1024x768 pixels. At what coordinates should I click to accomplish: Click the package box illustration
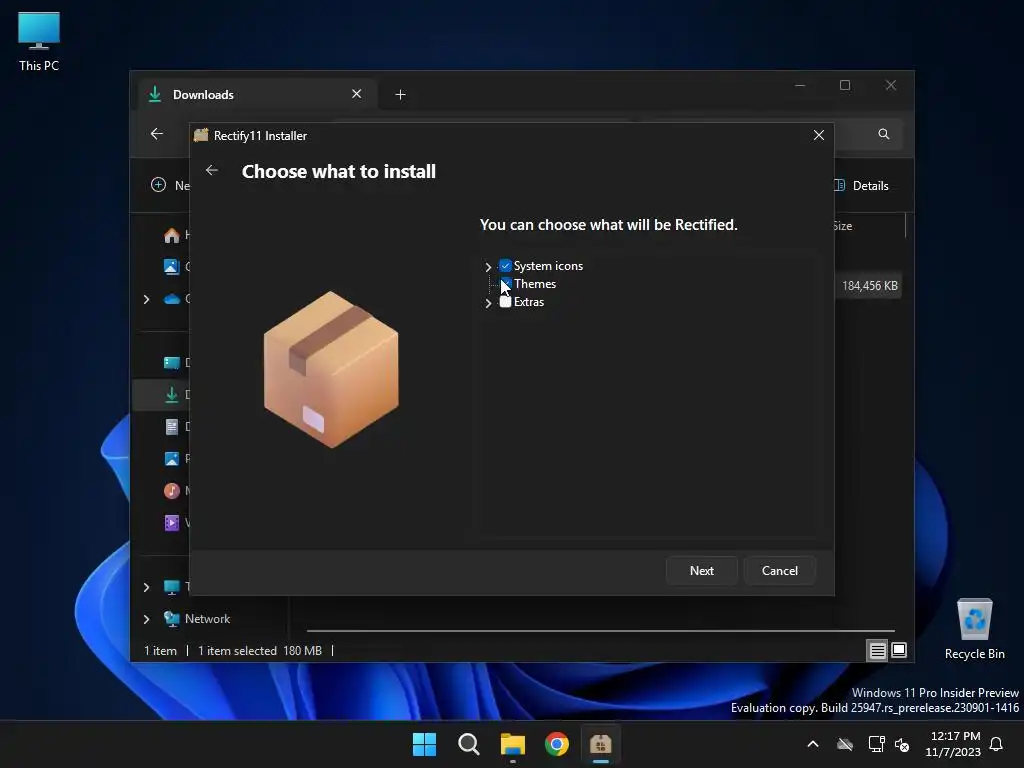[x=331, y=370]
